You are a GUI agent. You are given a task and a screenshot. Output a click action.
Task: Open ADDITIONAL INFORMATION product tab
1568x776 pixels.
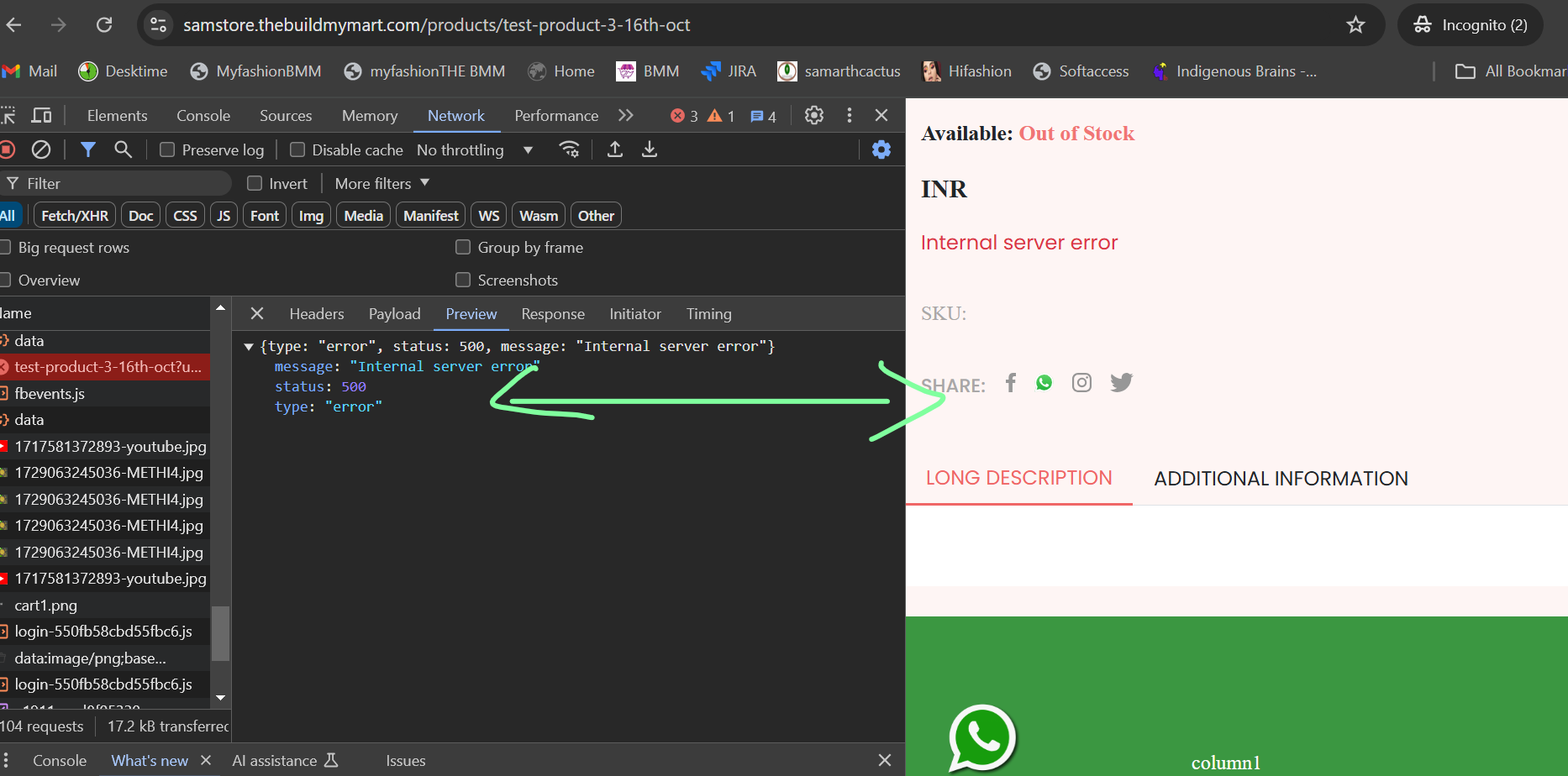coord(1281,479)
